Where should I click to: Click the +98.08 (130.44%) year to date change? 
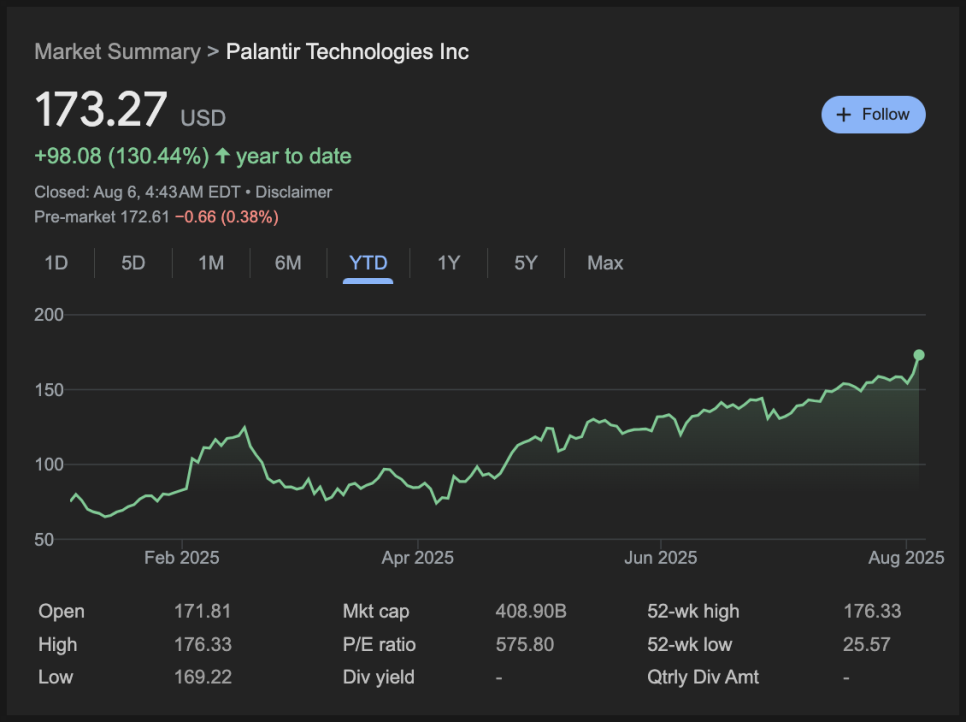pos(193,156)
